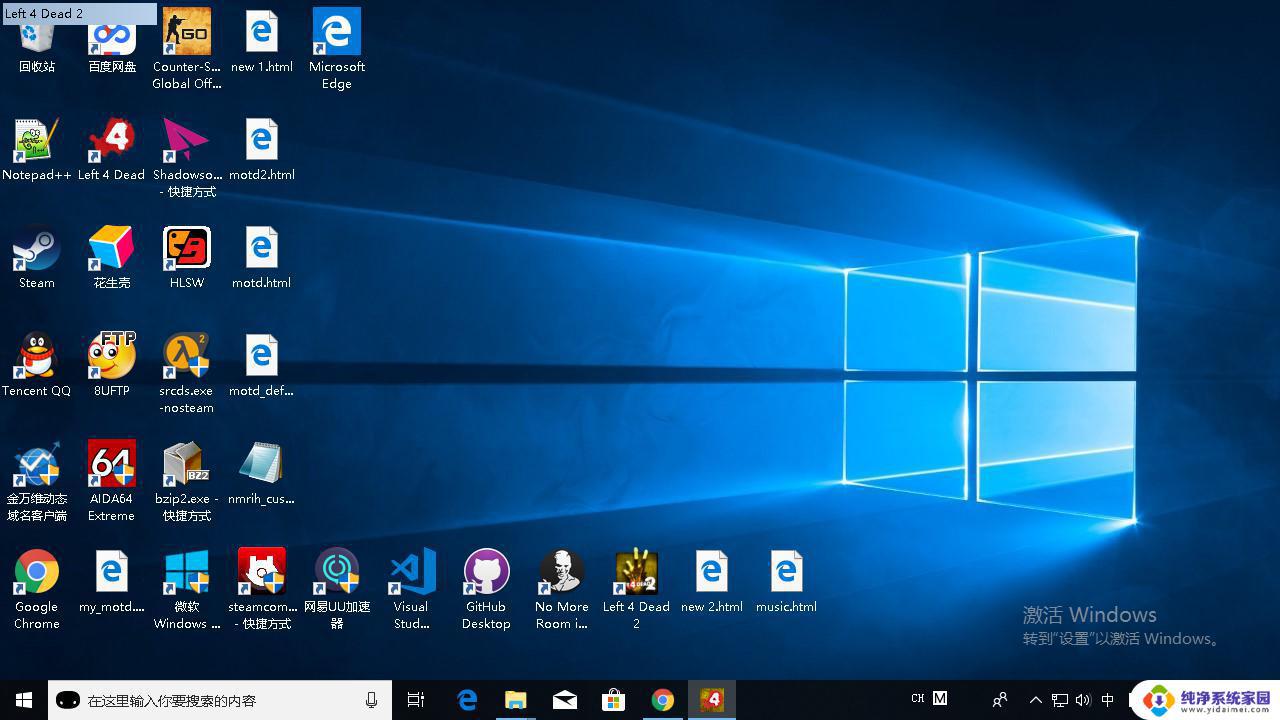The width and height of the screenshot is (1280, 720).
Task: Open Task View on the taskbar
Action: [x=416, y=700]
